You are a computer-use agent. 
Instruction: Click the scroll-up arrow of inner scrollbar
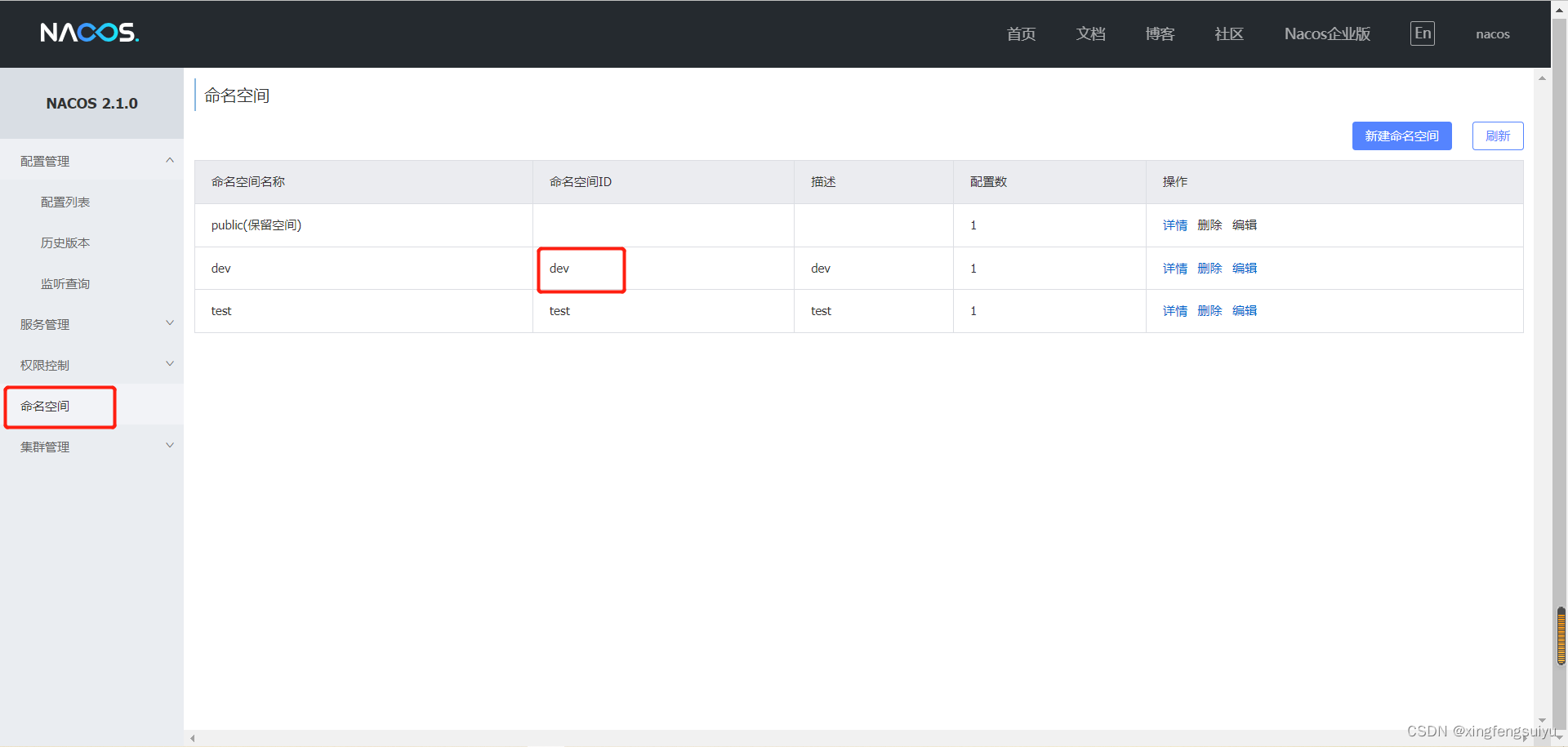coord(1542,78)
